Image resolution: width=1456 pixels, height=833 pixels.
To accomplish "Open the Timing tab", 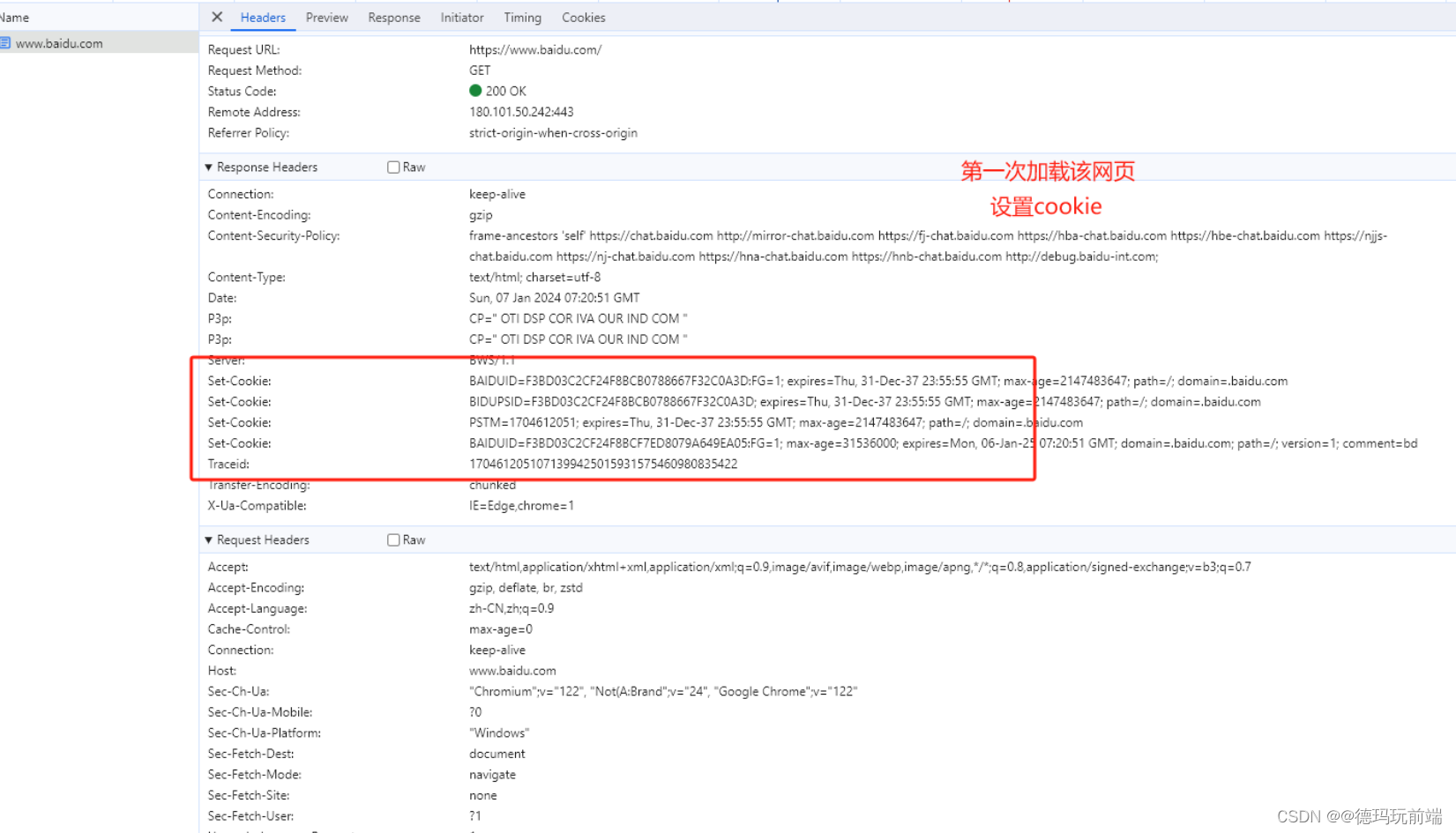I will point(523,18).
